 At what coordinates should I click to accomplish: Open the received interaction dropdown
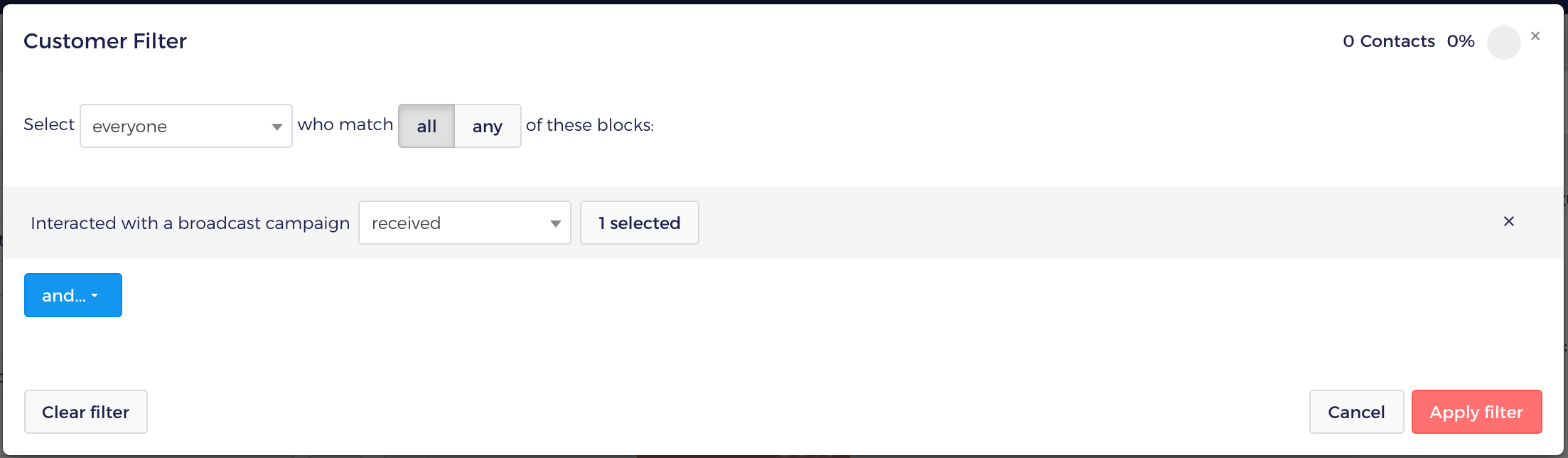click(465, 223)
